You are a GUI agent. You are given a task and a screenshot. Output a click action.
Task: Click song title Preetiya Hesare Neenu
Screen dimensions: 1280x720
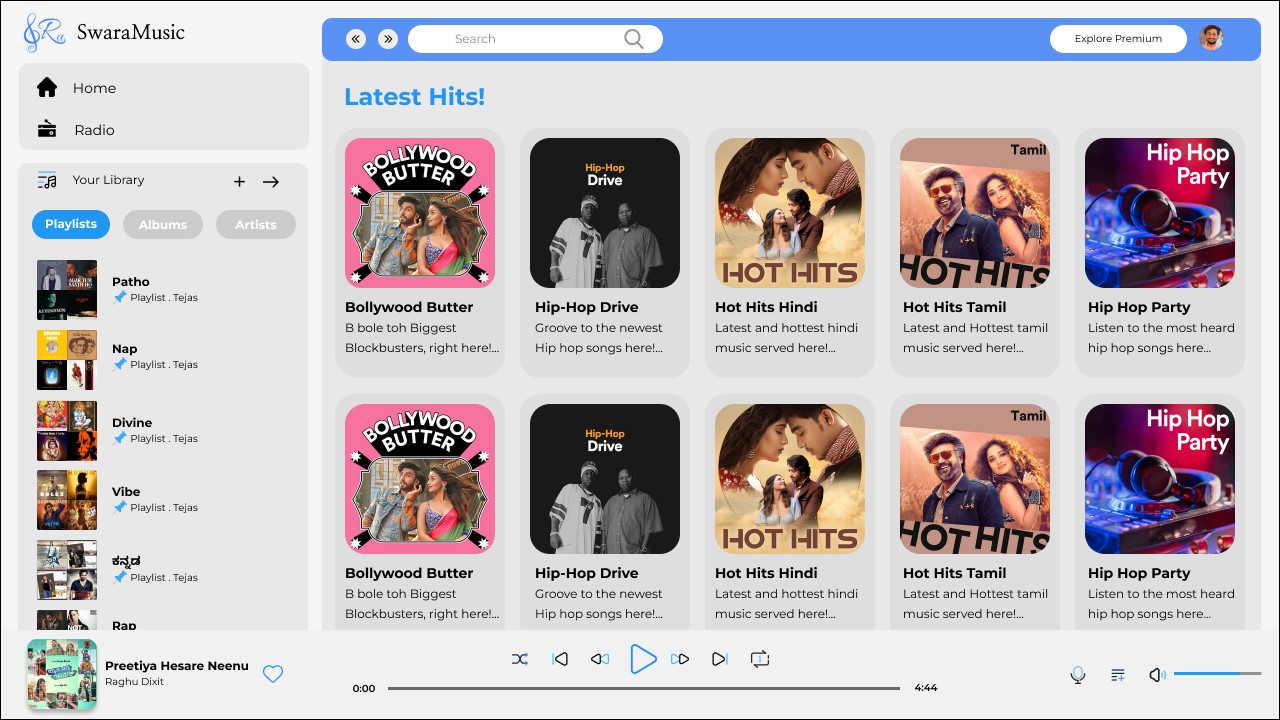click(x=177, y=666)
